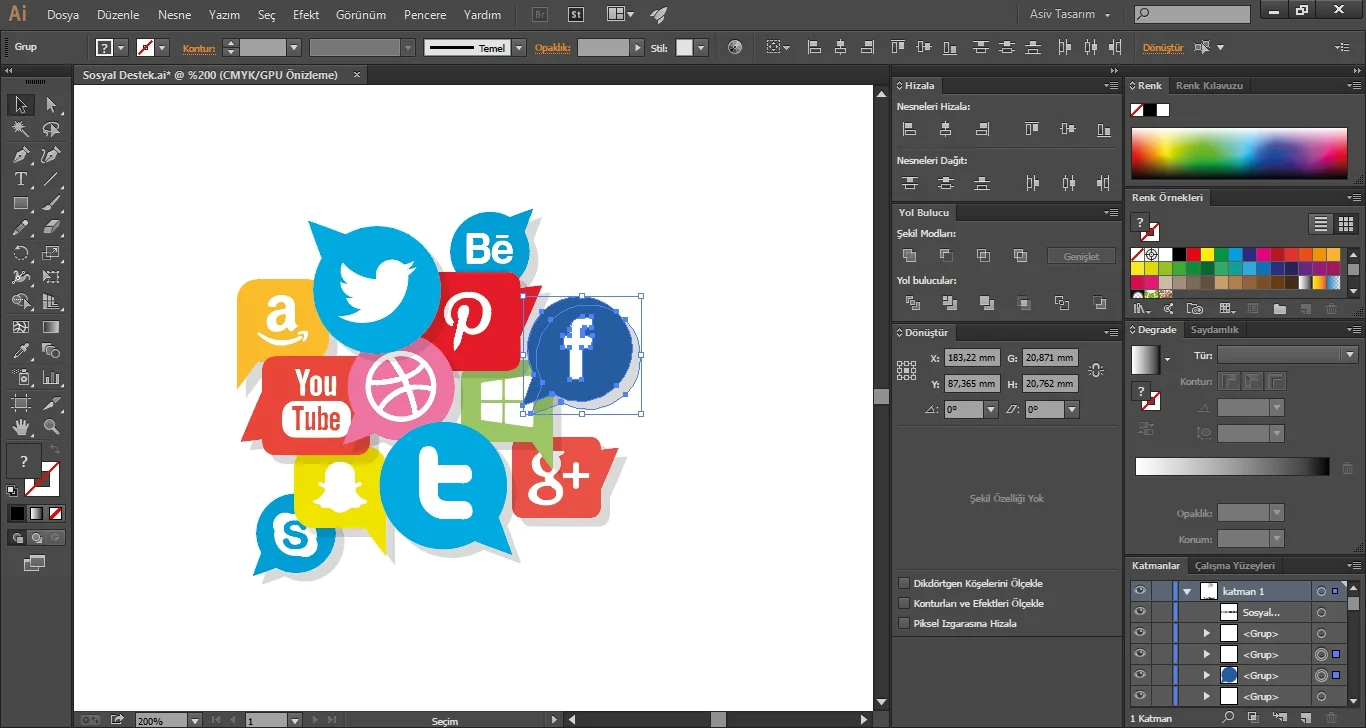
Task: Select the Rotate tool
Action: [21, 253]
